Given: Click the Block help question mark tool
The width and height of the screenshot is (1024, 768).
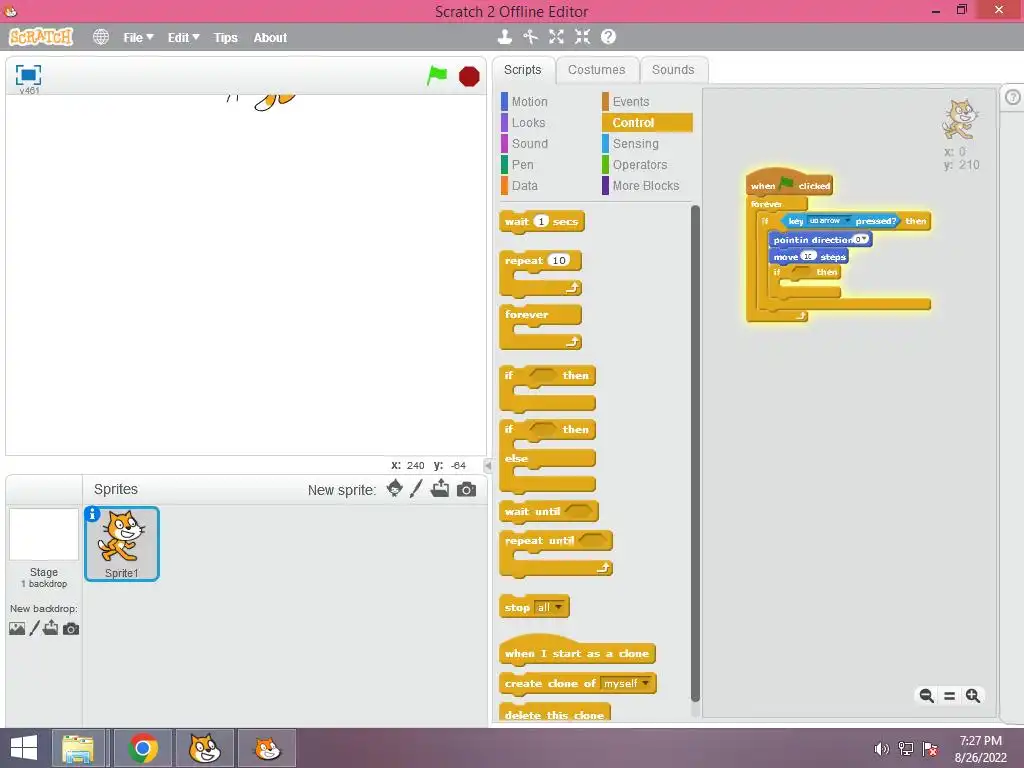Looking at the screenshot, I should (x=608, y=37).
